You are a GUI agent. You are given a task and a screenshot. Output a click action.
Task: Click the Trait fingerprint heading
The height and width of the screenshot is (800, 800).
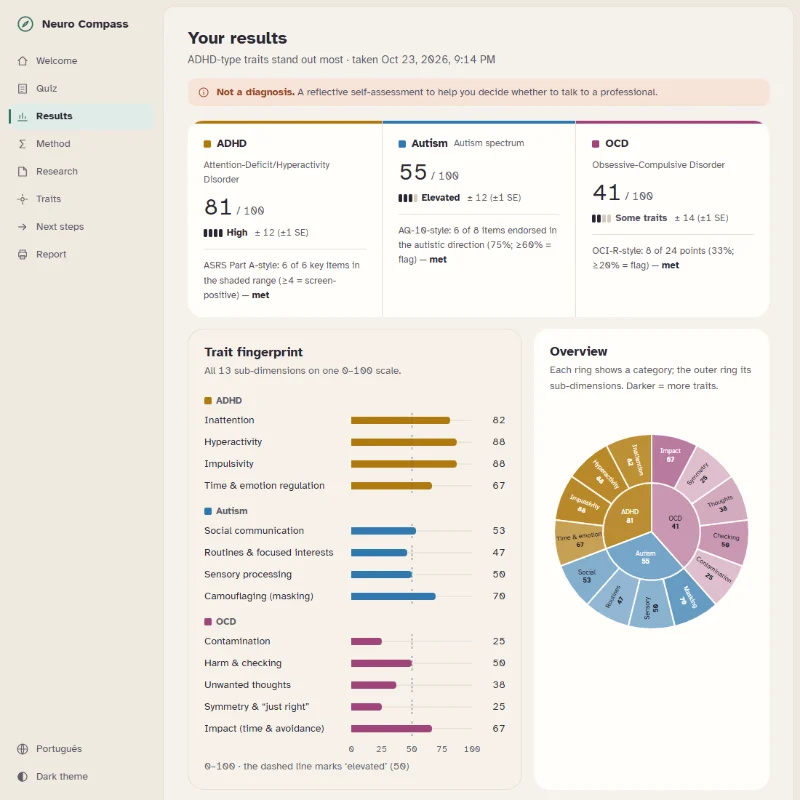254,353
